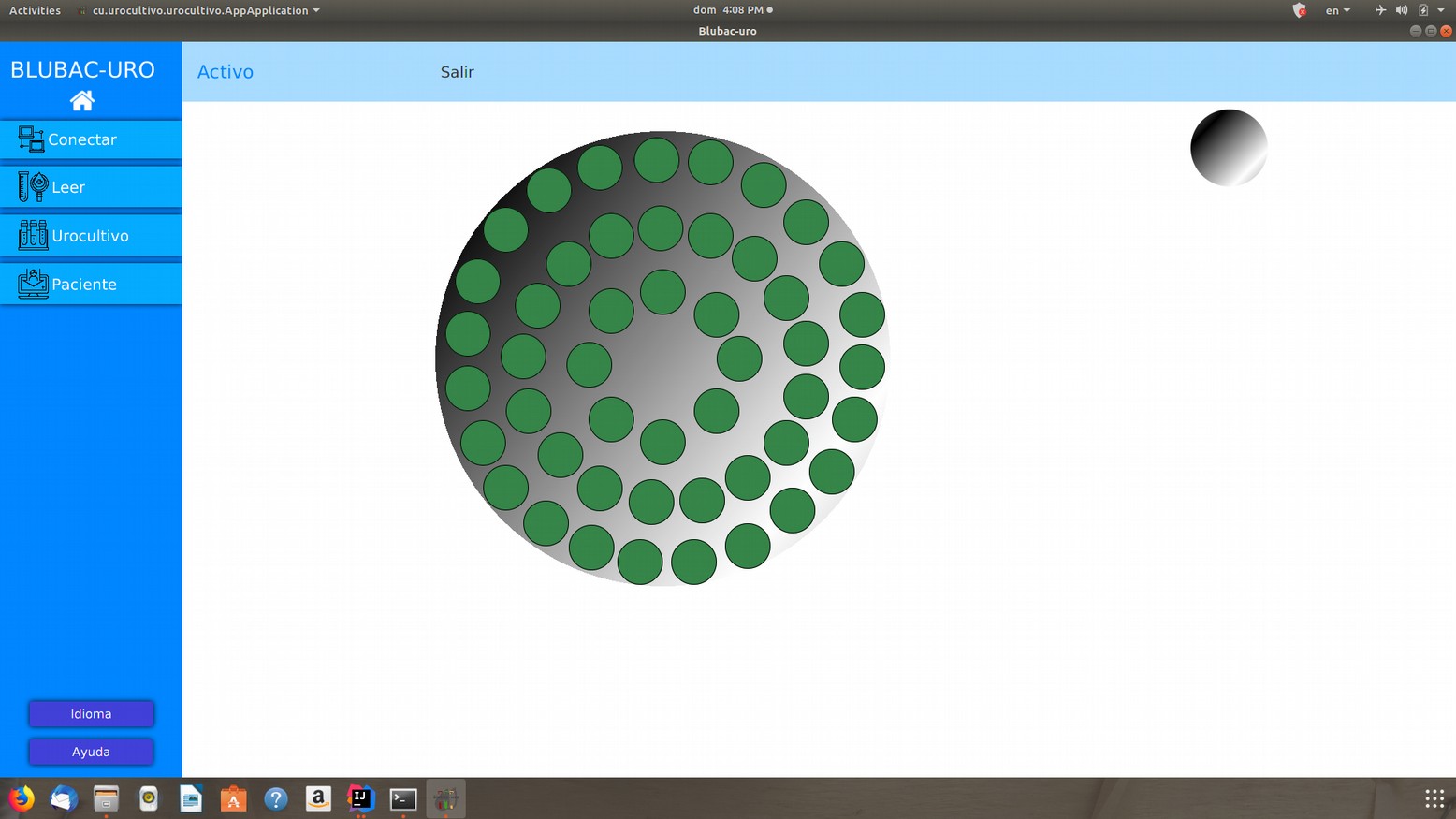Image resolution: width=1456 pixels, height=819 pixels.
Task: Open the Urocultivo section
Action: (91, 236)
